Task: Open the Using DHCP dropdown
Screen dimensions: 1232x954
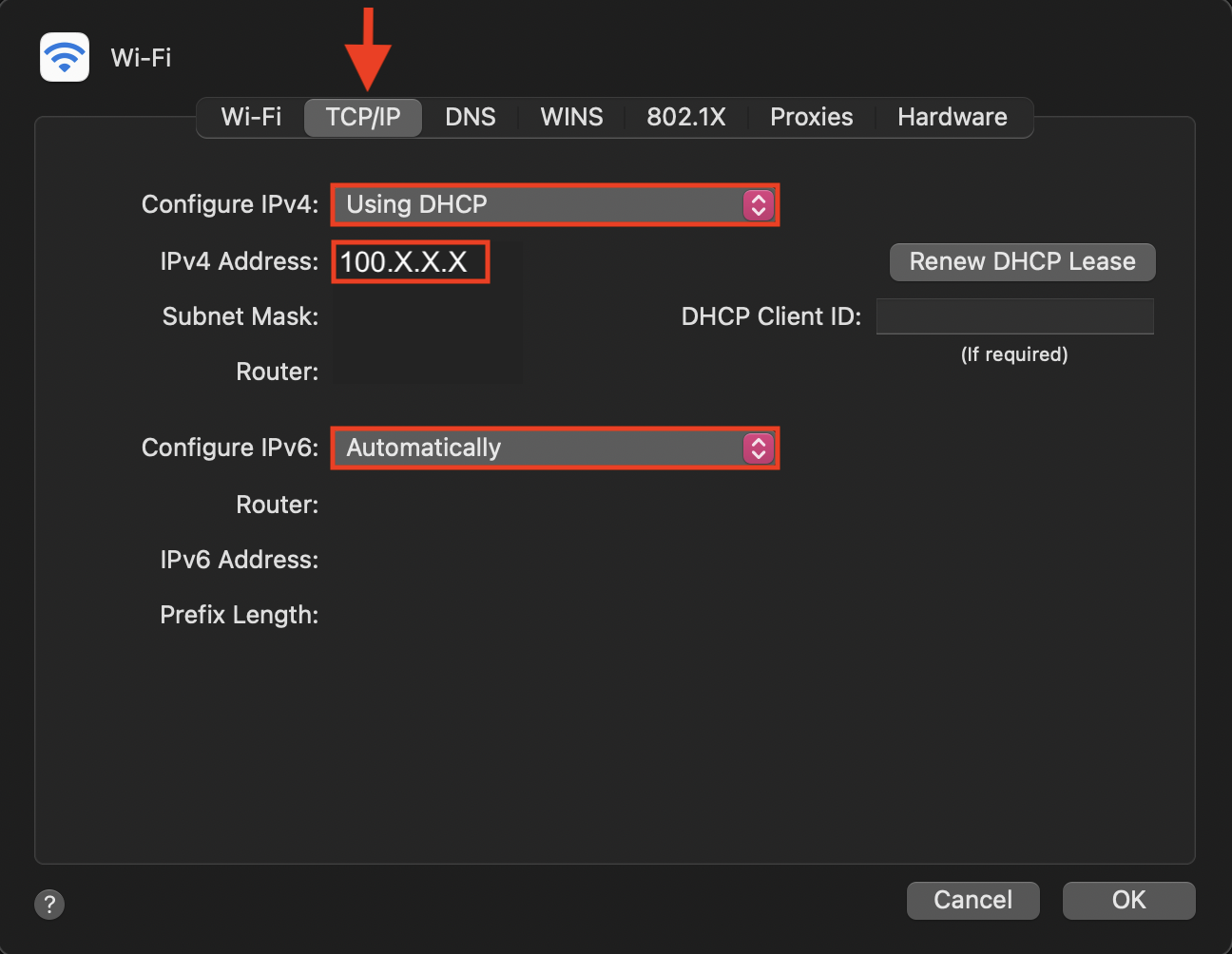Action: point(542,205)
